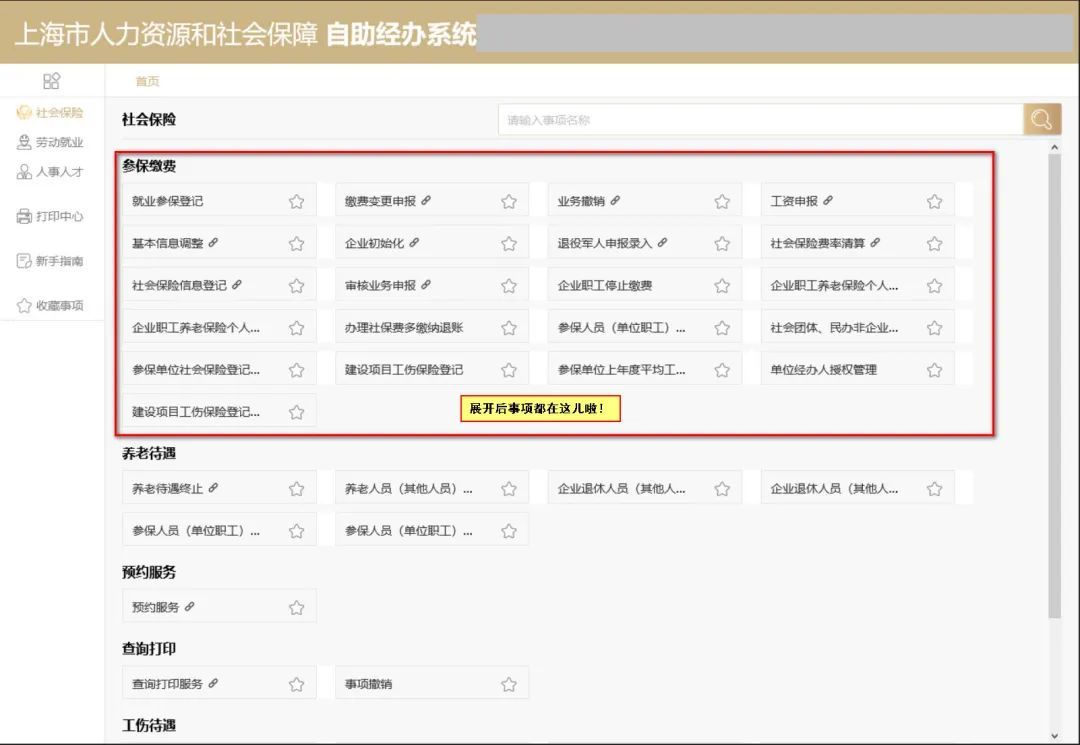Click the scrollbar up arrow
Screen dimensions: 1080x745
[1055, 147]
